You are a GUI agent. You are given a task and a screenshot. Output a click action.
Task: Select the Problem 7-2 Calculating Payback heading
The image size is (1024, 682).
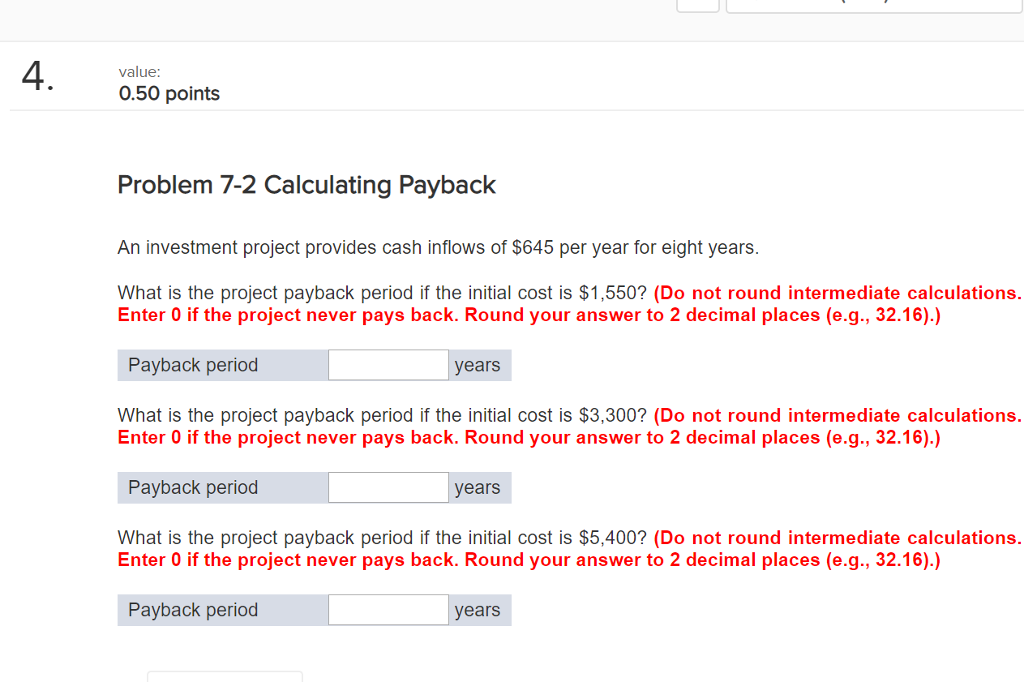[x=306, y=185]
